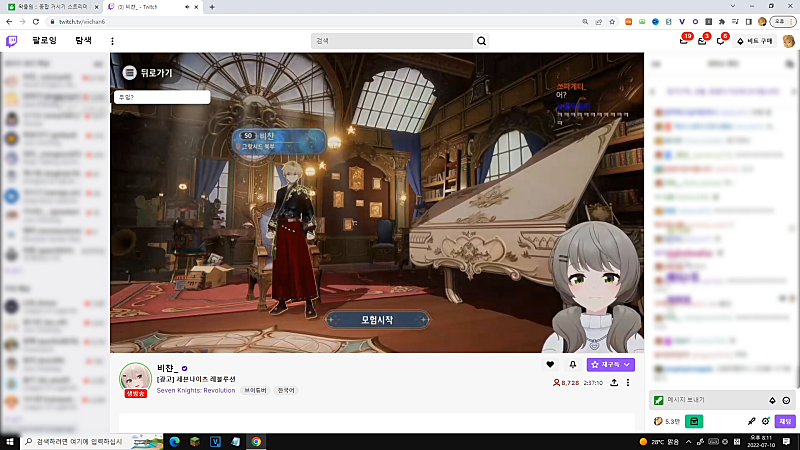
Task: Open Chrome zoom magnifier icon in address bar
Action: (585, 22)
